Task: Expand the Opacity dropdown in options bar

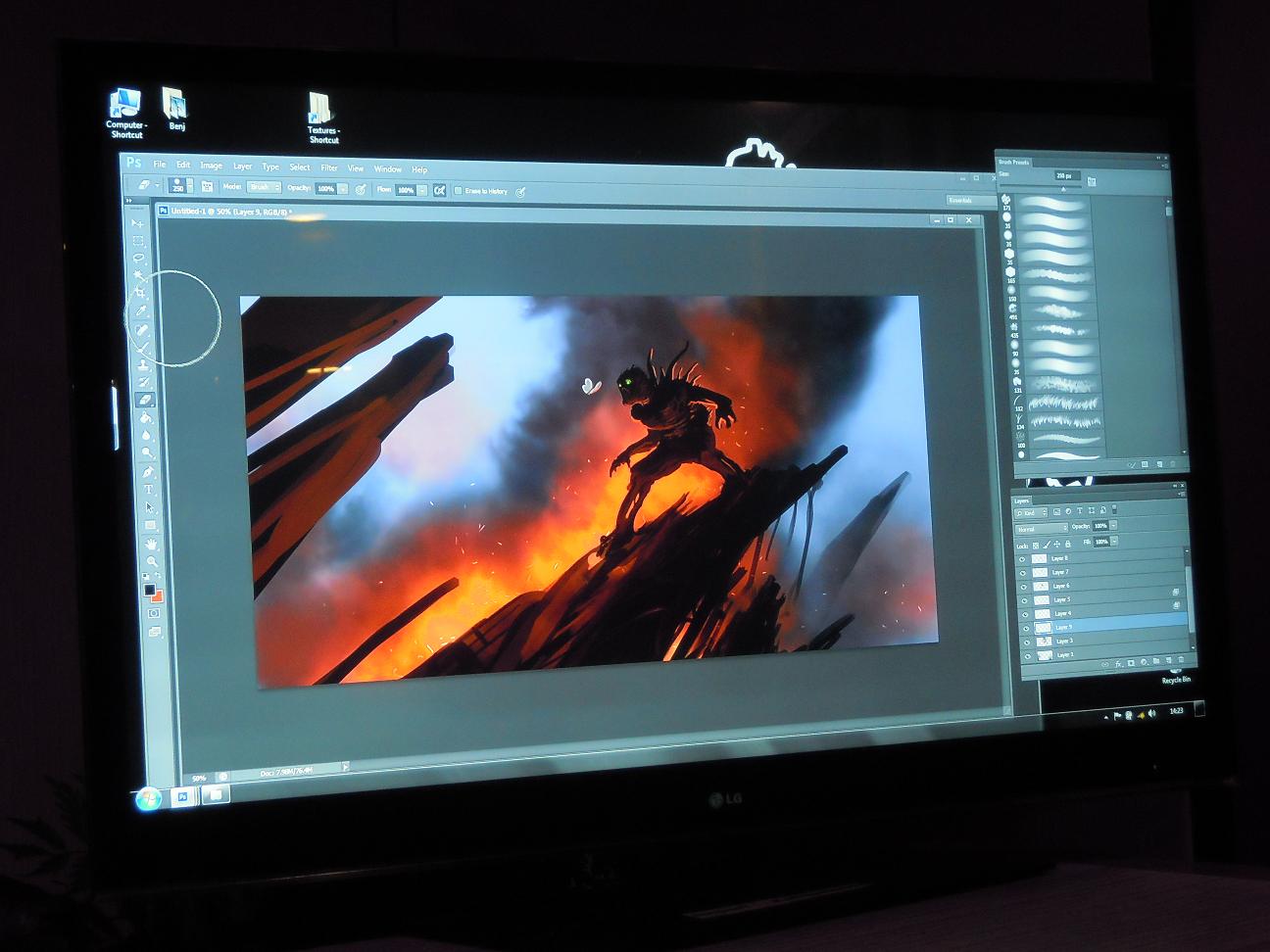Action: click(x=342, y=189)
